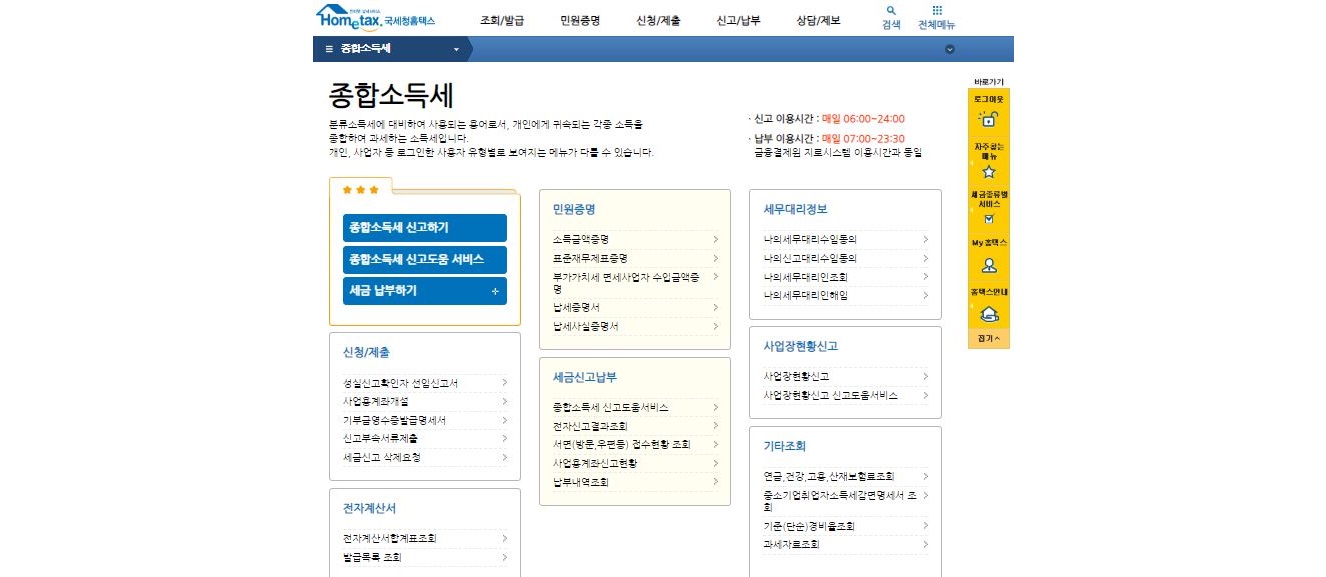Click hamburger icon beside 종합소득세 breadcrumb
1326x577 pixels.
pyautogui.click(x=330, y=49)
